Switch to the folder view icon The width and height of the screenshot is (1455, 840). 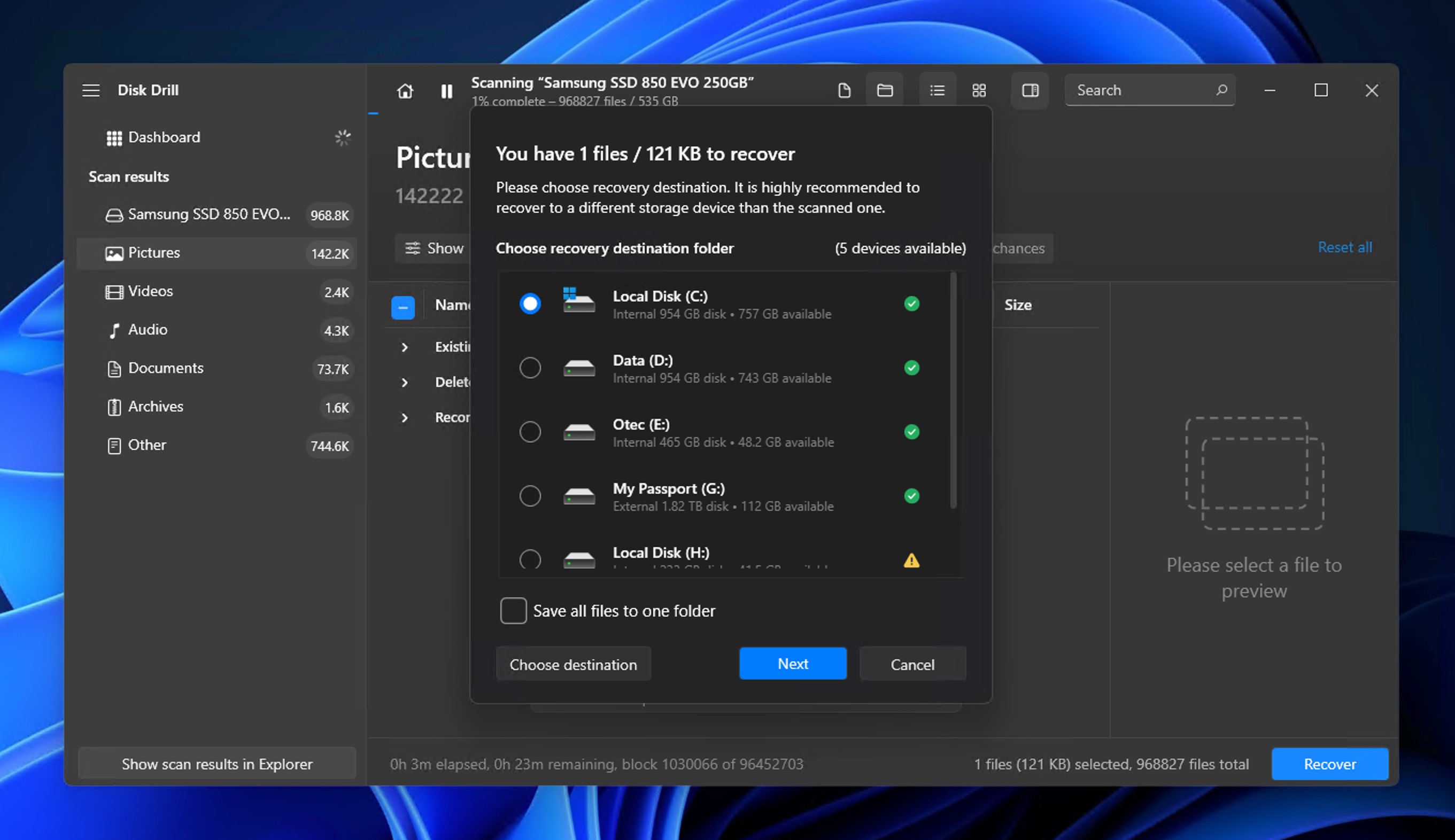pyautogui.click(x=885, y=91)
